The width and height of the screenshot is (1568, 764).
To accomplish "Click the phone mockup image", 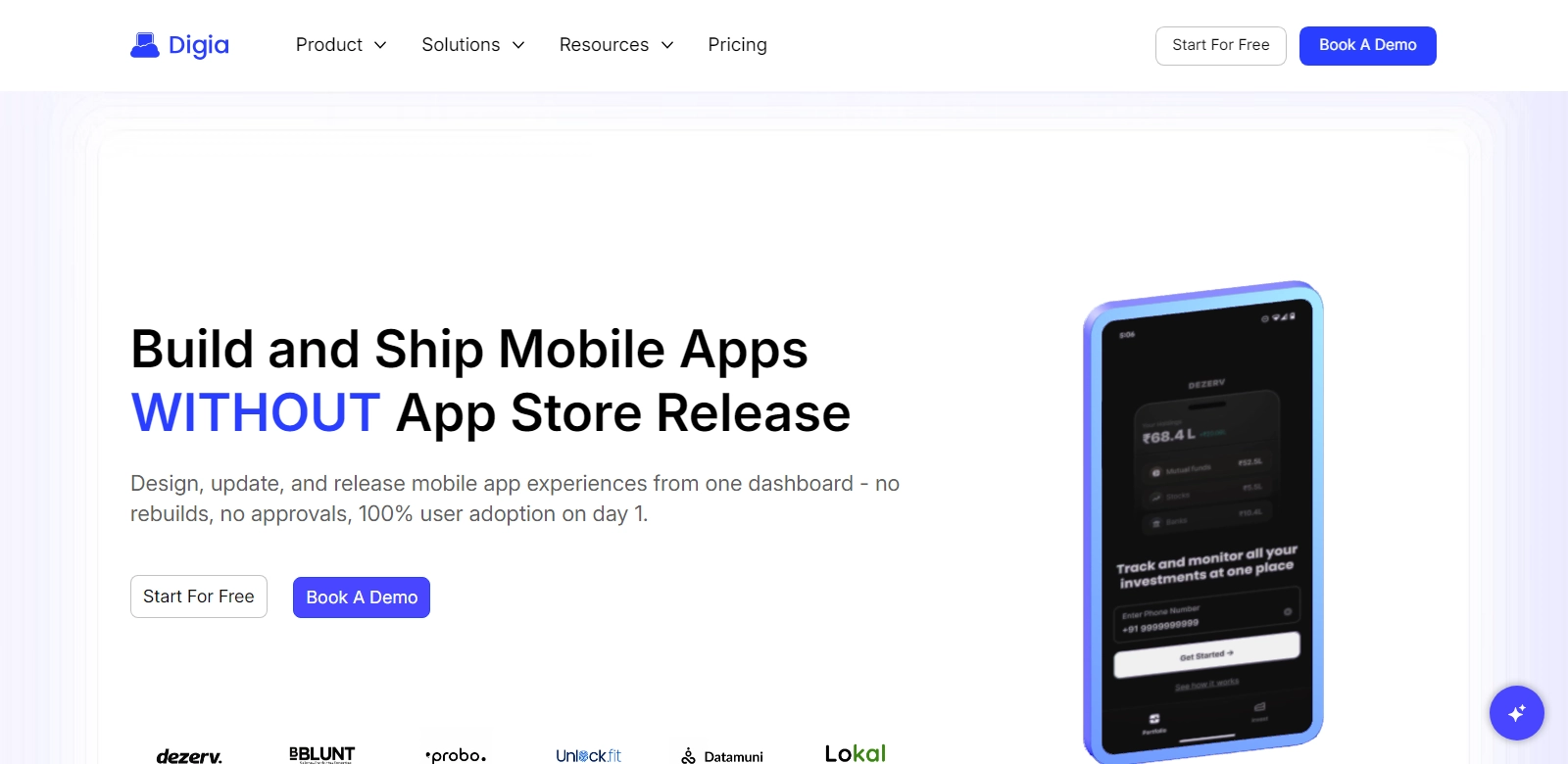I will coord(1203,522).
